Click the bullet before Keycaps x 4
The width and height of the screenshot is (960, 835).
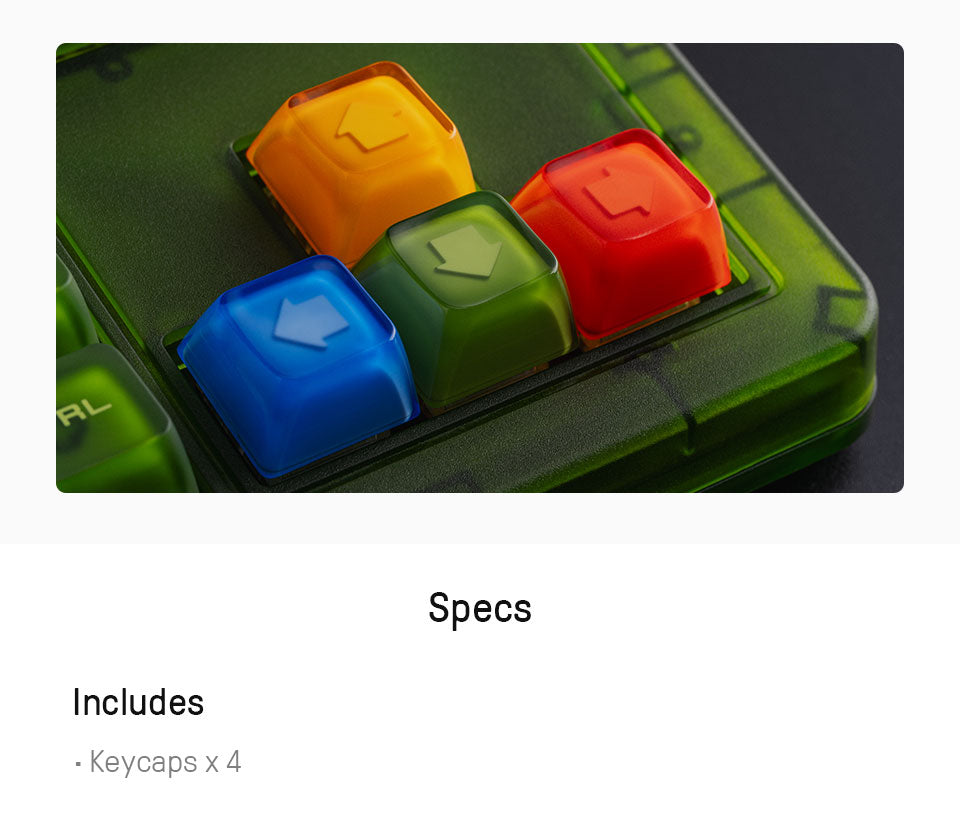(78, 763)
